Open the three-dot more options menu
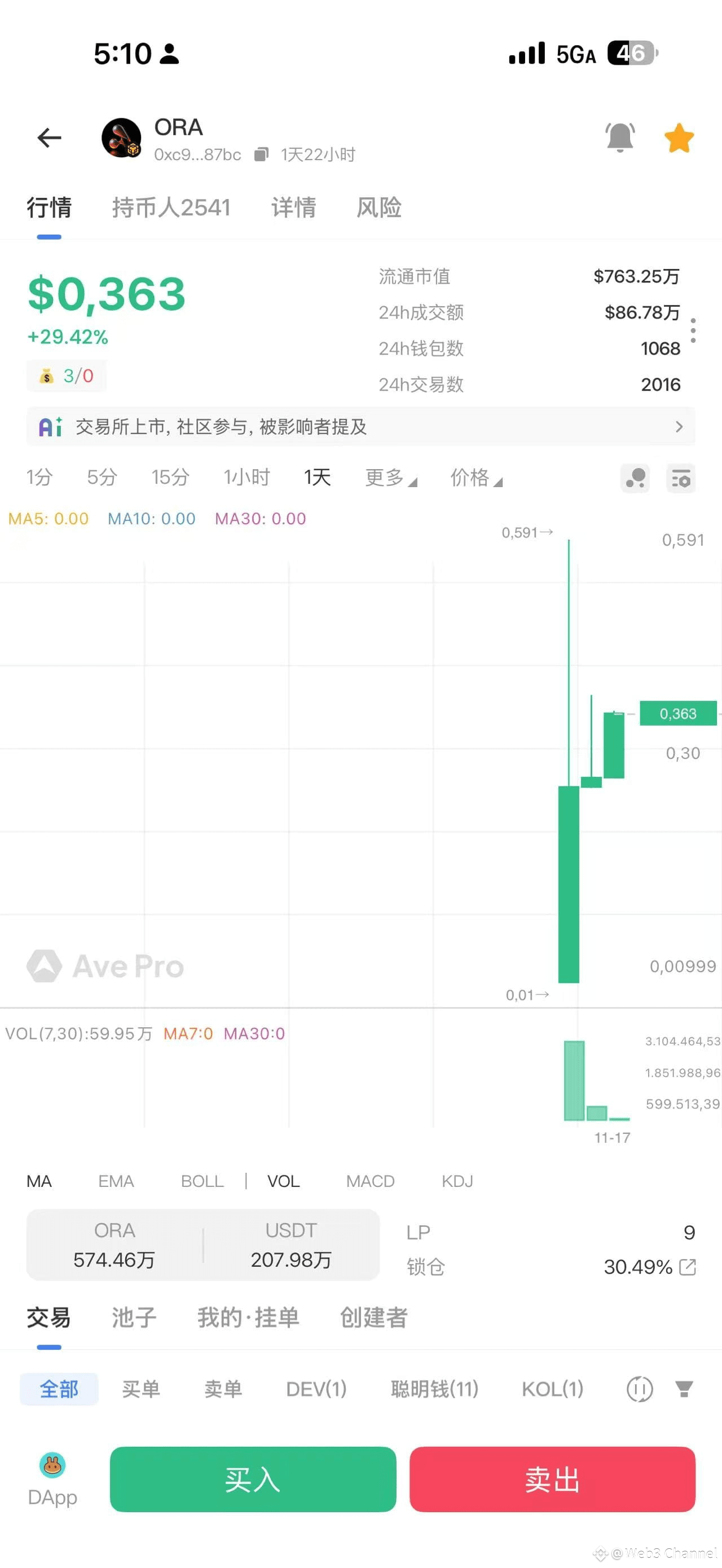This screenshot has width=722, height=1568. 693,330
